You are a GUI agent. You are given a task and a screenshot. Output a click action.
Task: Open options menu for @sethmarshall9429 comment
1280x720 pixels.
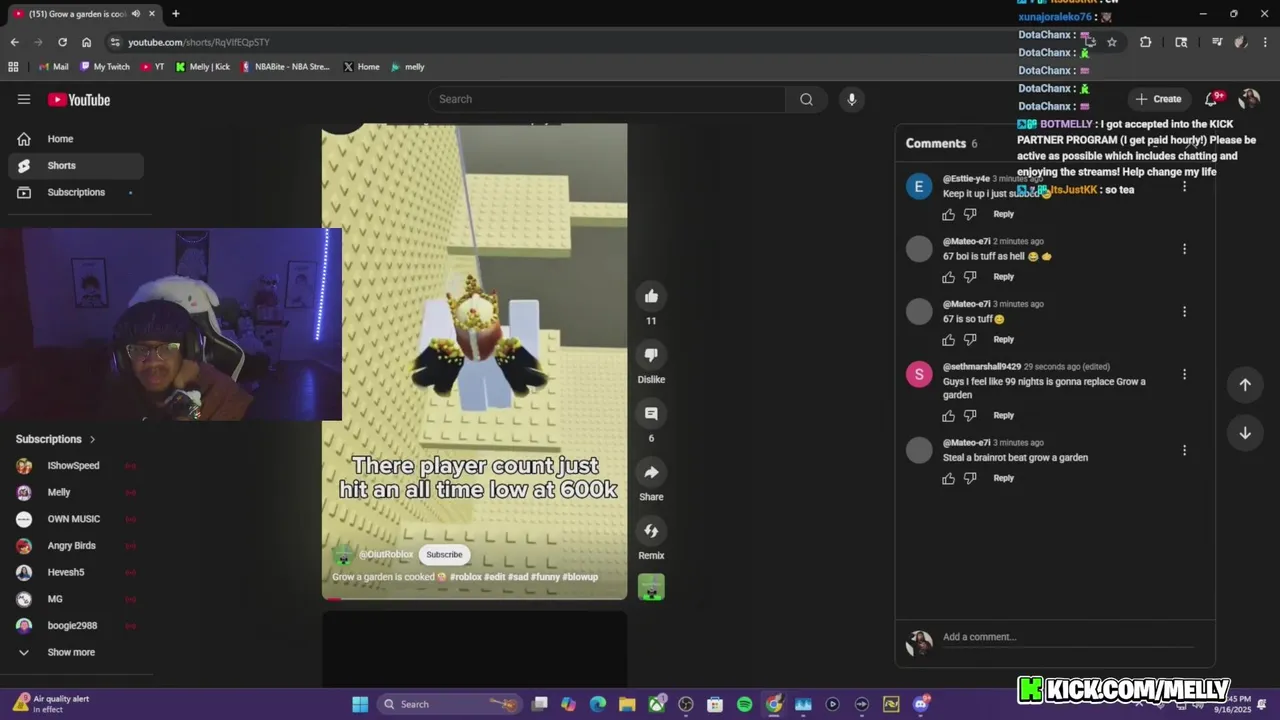pyautogui.click(x=1184, y=374)
